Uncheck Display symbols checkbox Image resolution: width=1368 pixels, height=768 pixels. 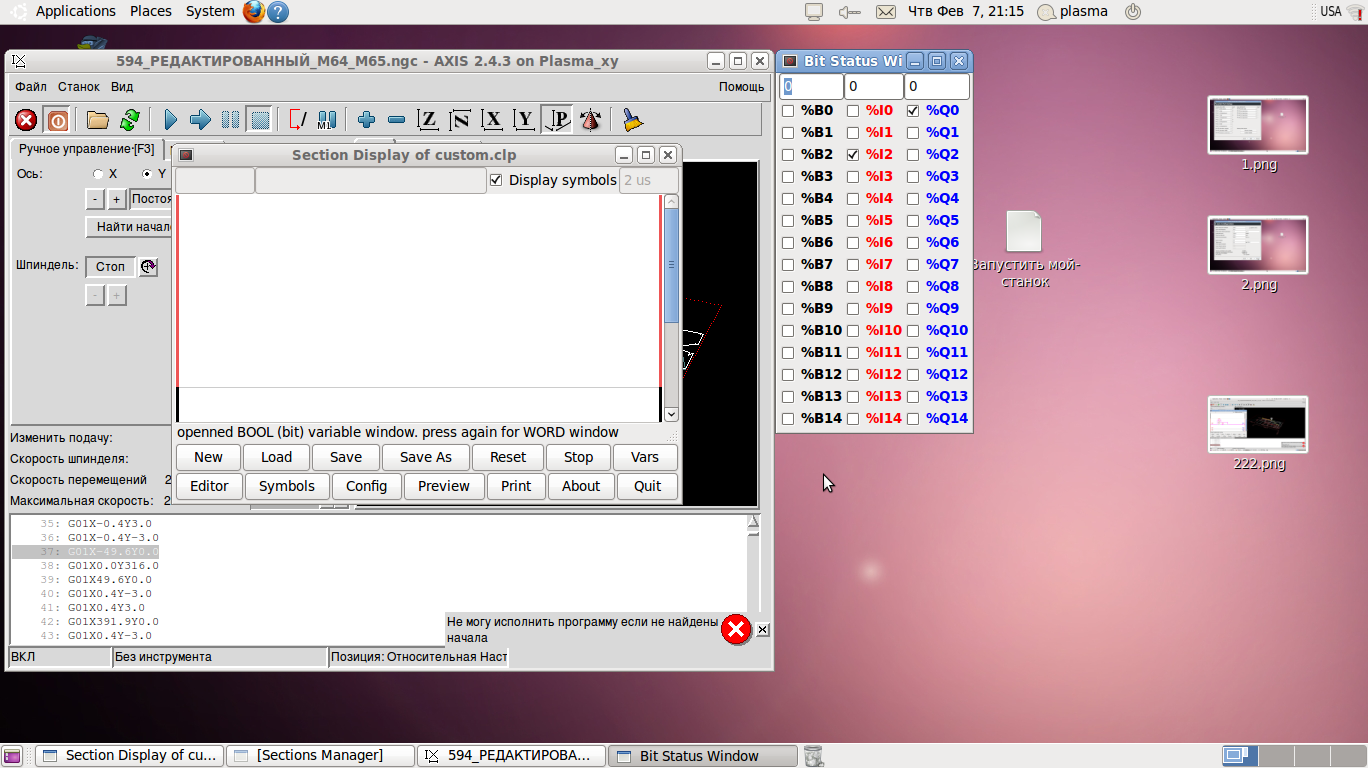pyautogui.click(x=496, y=180)
